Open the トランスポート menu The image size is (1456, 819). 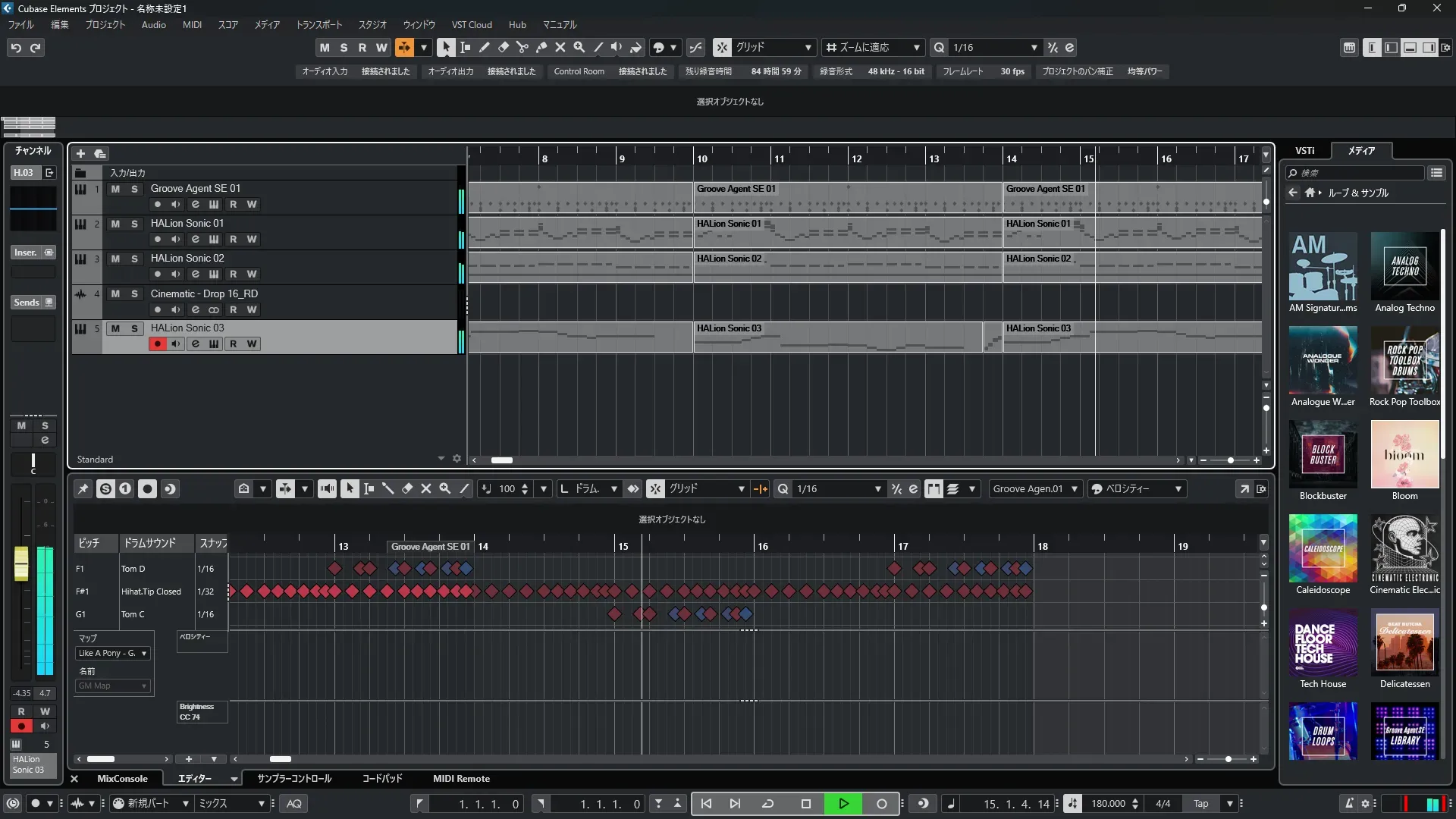[x=318, y=25]
